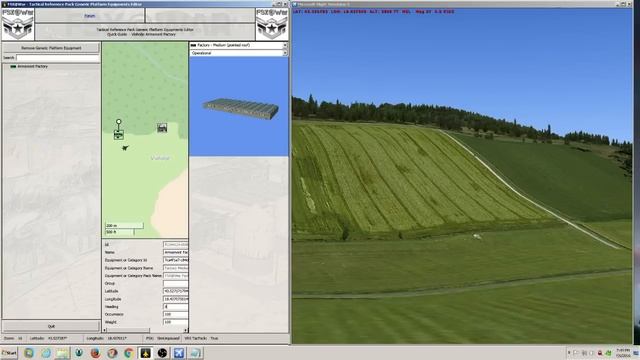
Task: Click the top-right PSX@War logo
Action: click(x=272, y=24)
